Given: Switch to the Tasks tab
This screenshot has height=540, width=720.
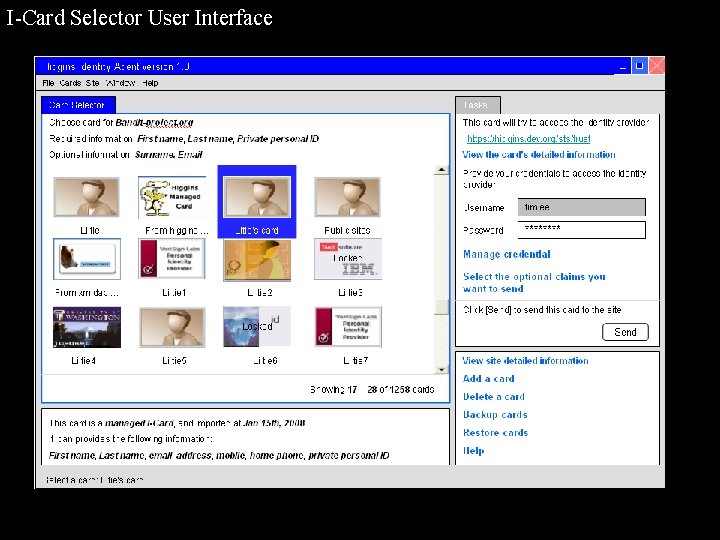Looking at the screenshot, I should 478,105.
